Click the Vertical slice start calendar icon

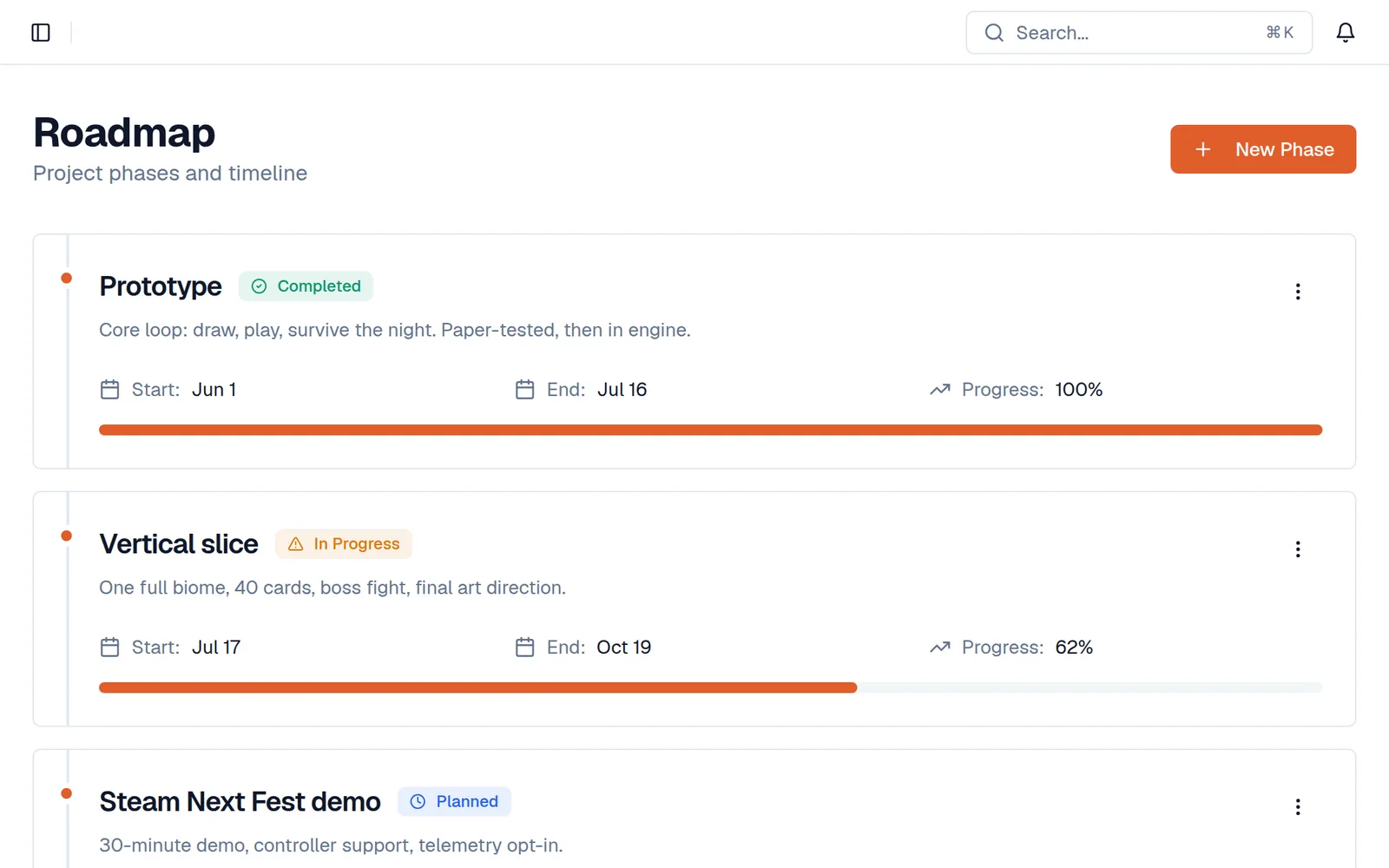tap(109, 648)
